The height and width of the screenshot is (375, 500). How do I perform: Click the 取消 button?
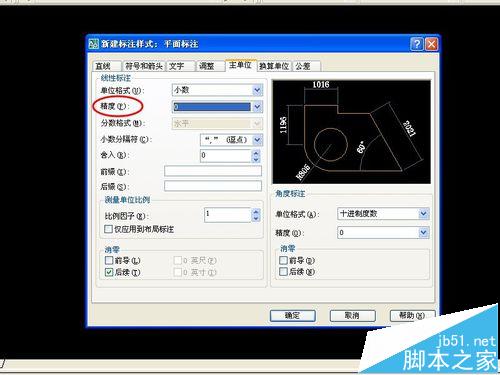353,316
